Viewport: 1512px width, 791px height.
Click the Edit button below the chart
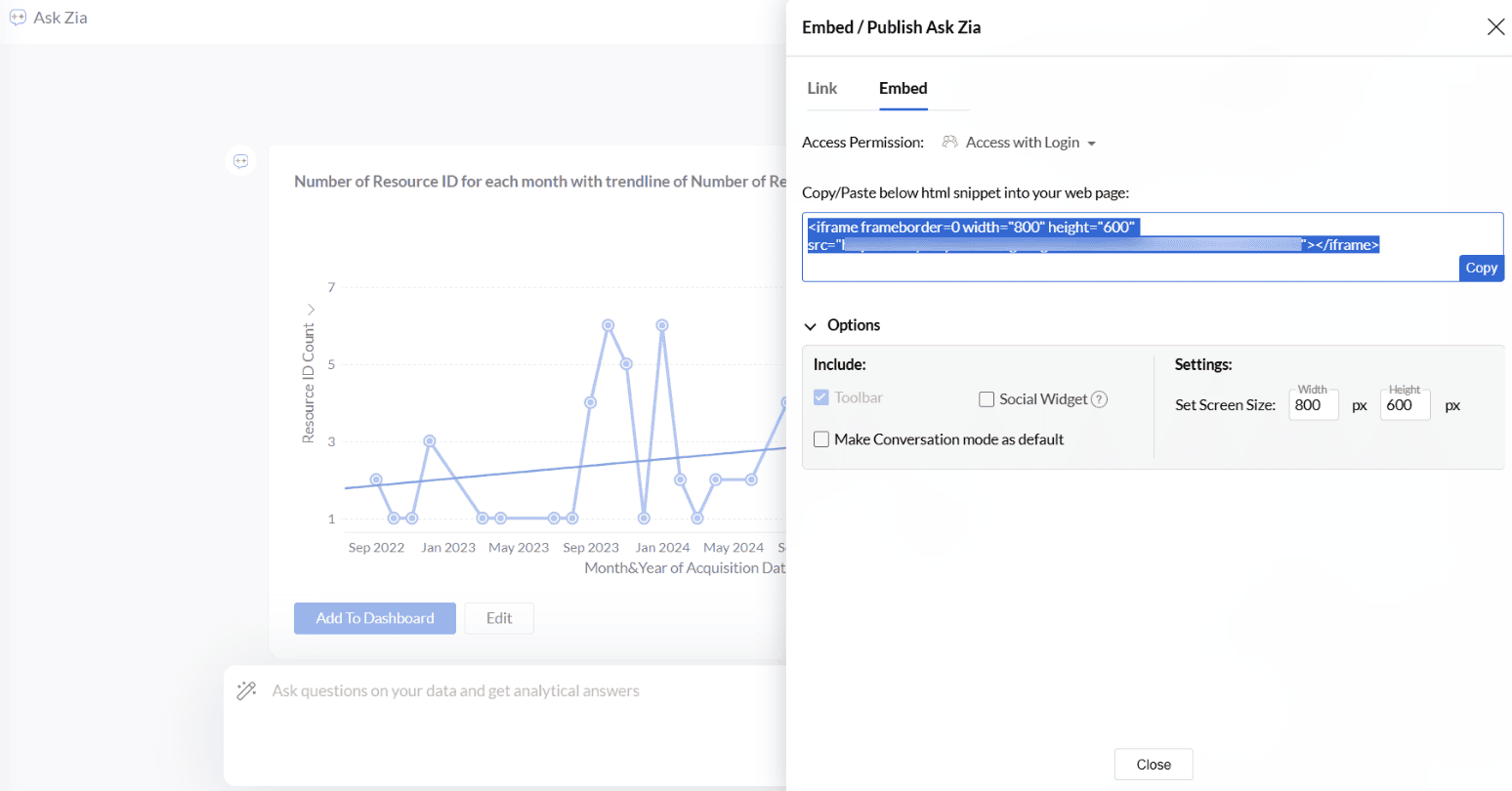pyautogui.click(x=499, y=618)
